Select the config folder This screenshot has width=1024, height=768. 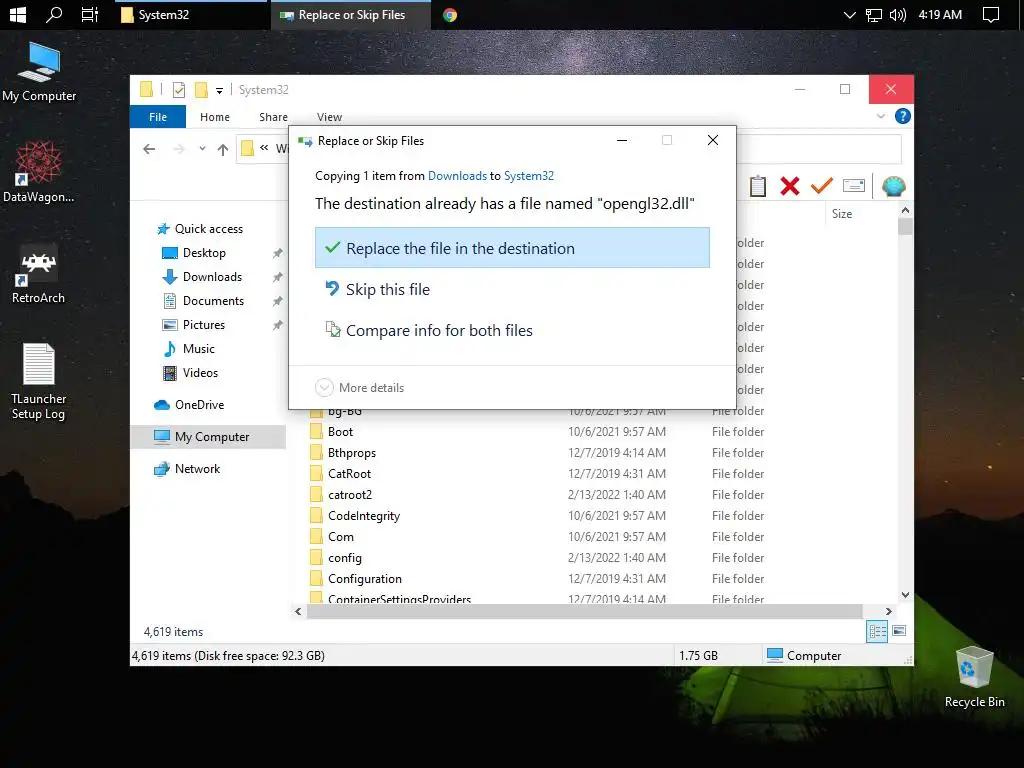click(x=345, y=558)
